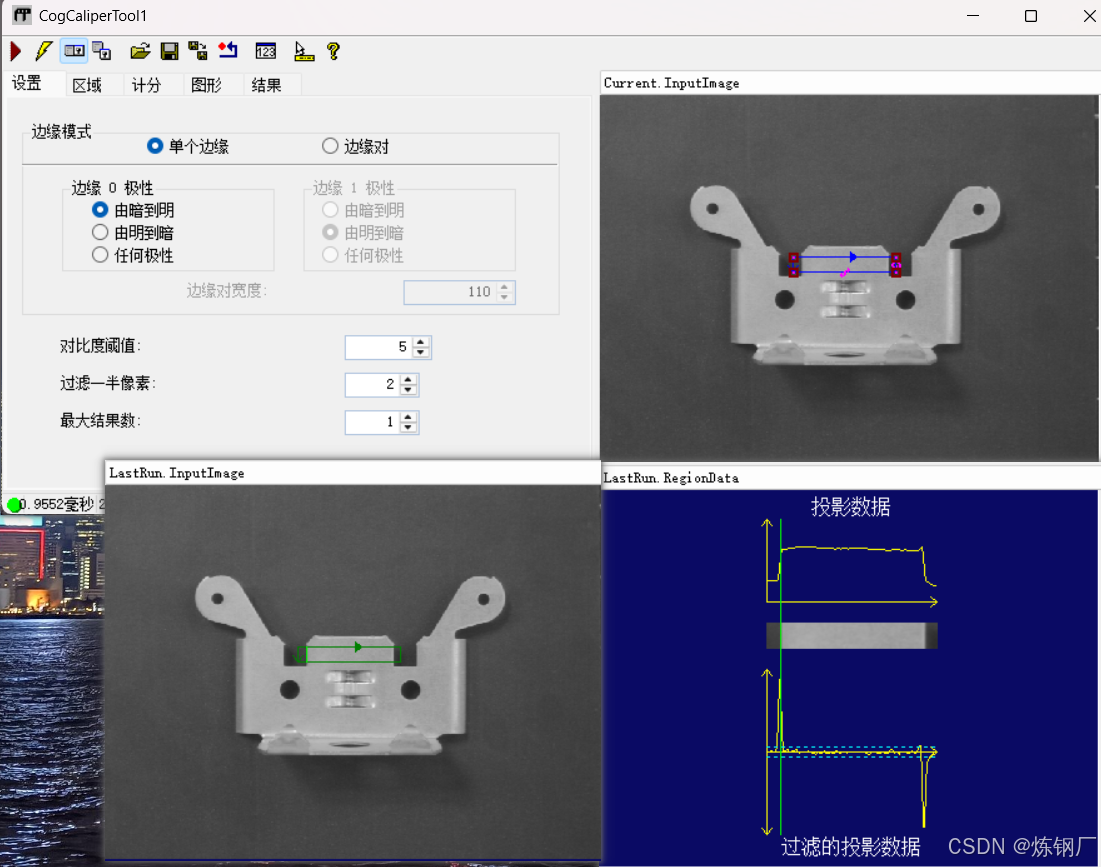Click the 对比度阈值 input field

click(378, 347)
